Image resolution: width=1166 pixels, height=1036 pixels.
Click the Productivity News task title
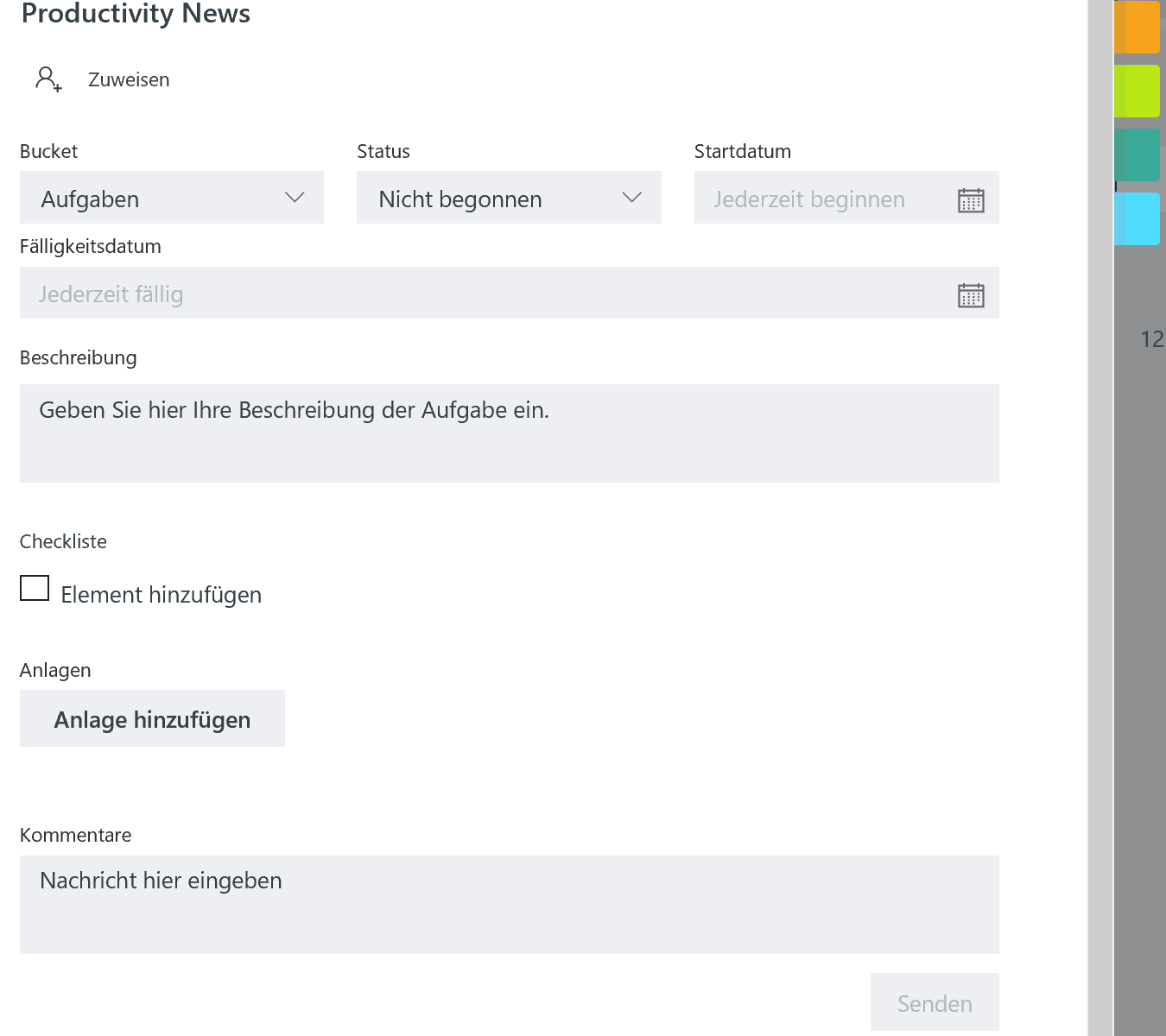click(136, 14)
